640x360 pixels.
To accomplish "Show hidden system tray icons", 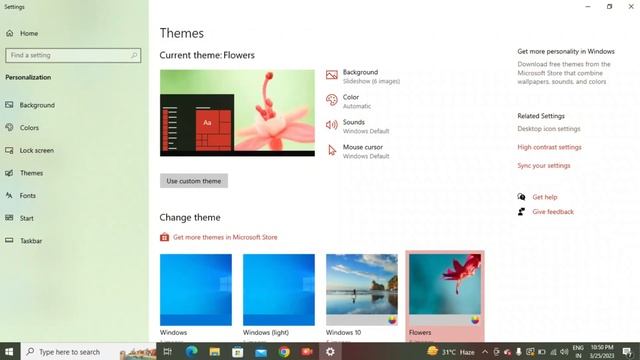I will (484, 352).
